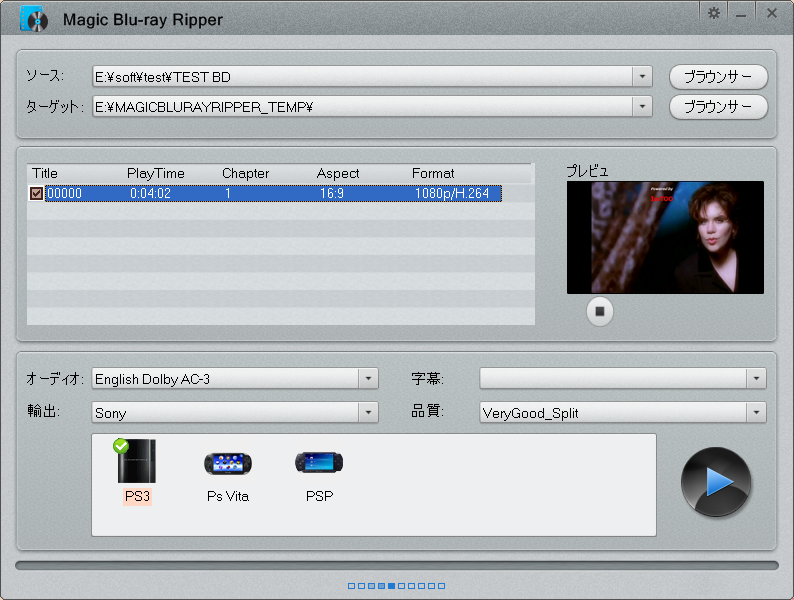The width and height of the screenshot is (794, 600).
Task: Open the VeryGood_Split quality dropdown
Action: coord(756,413)
